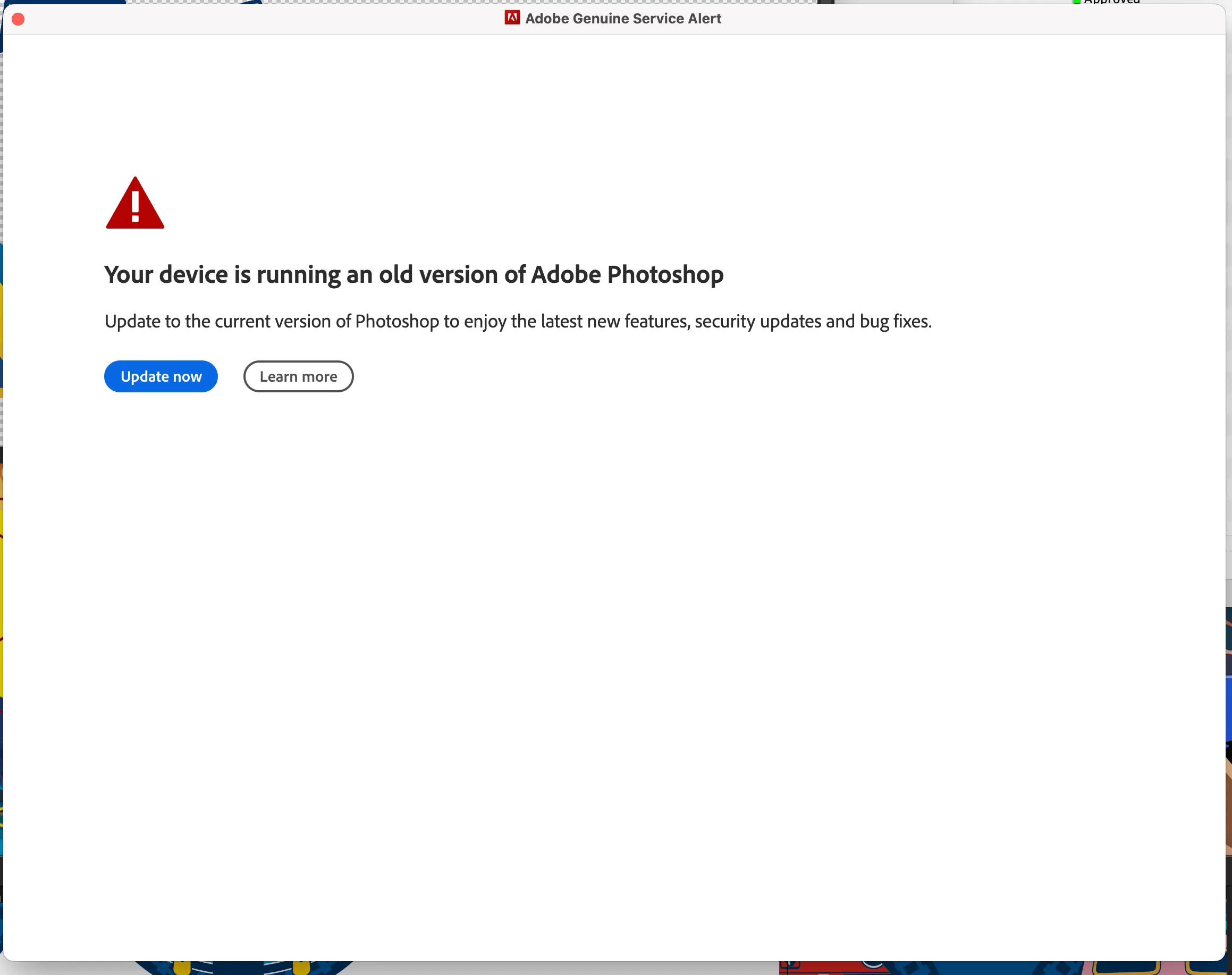1232x975 pixels.
Task: Click the blue Update now button
Action: point(161,377)
